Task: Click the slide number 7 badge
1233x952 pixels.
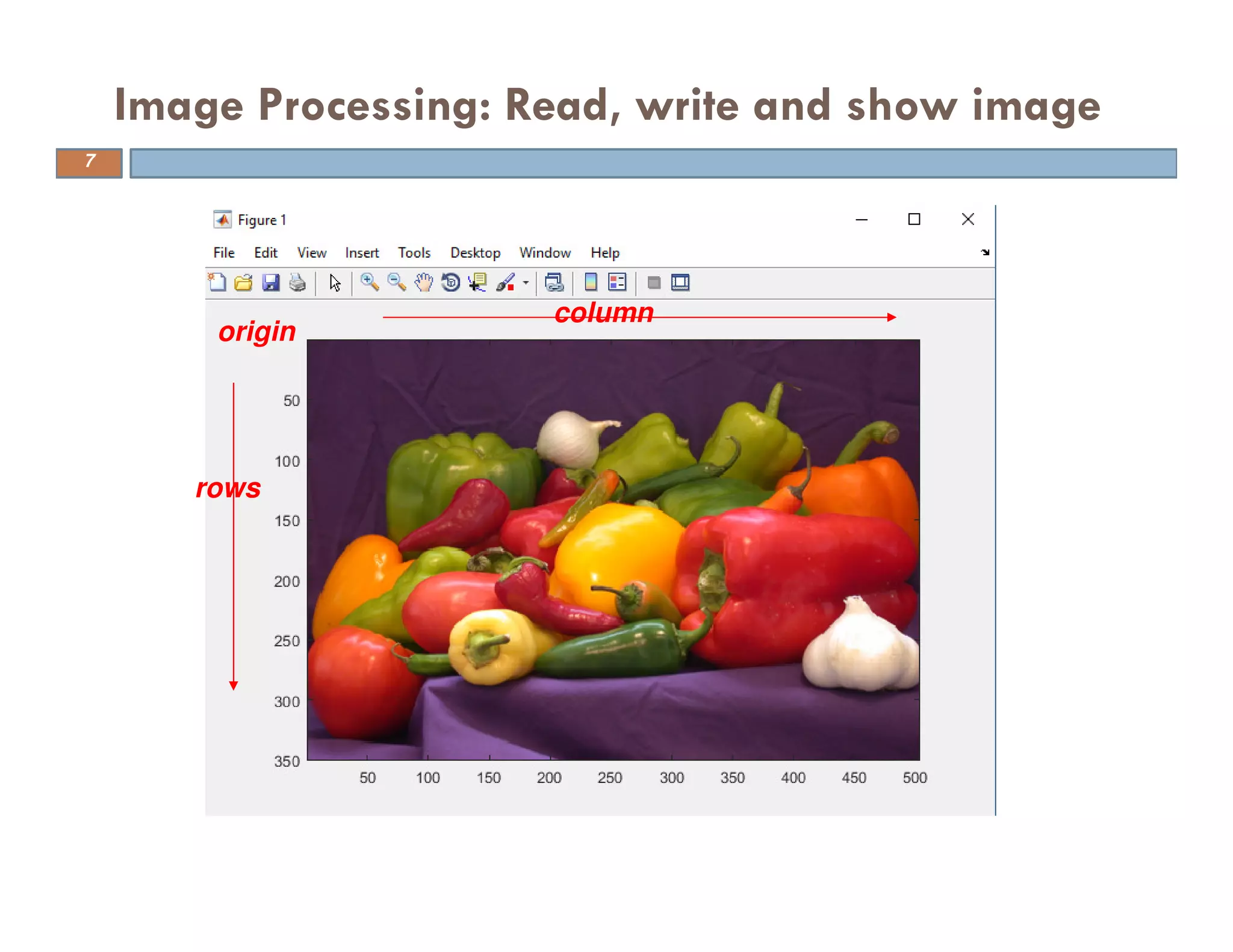Action: [89, 162]
